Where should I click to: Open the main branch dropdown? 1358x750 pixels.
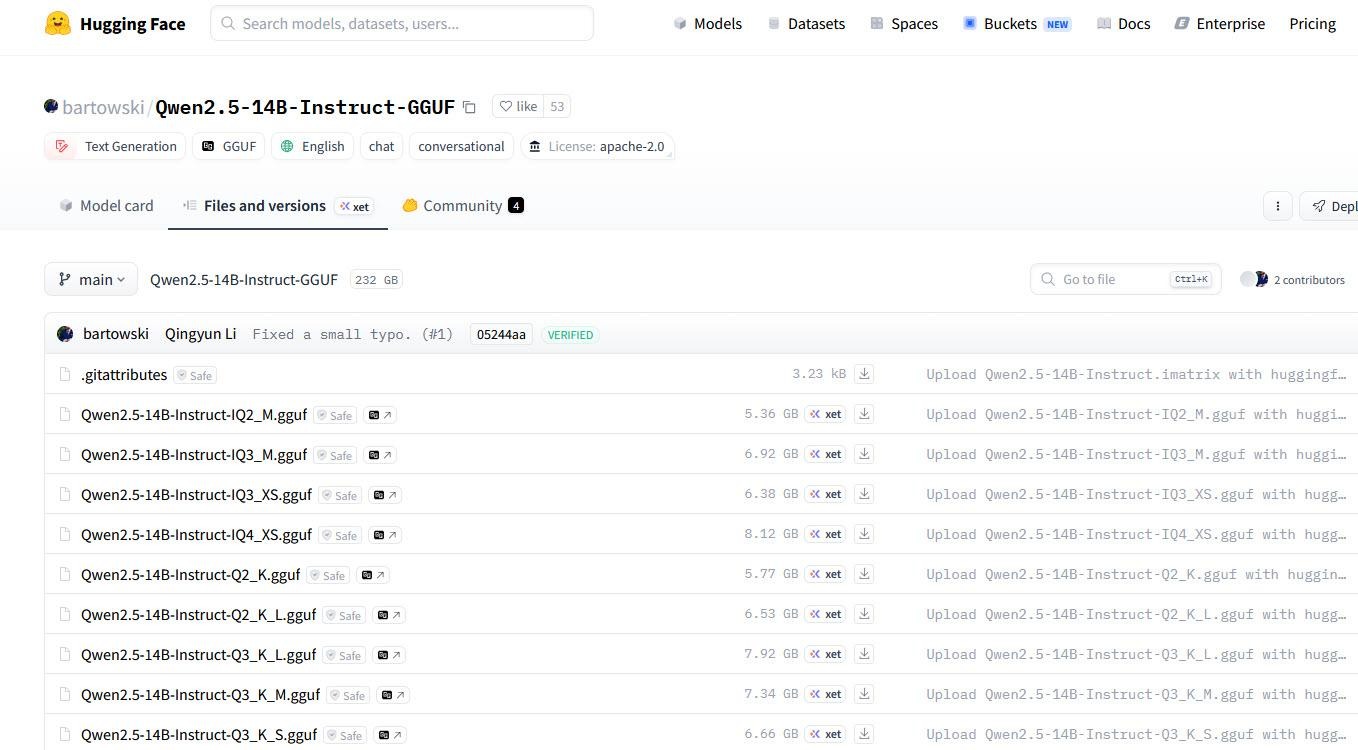coord(91,280)
